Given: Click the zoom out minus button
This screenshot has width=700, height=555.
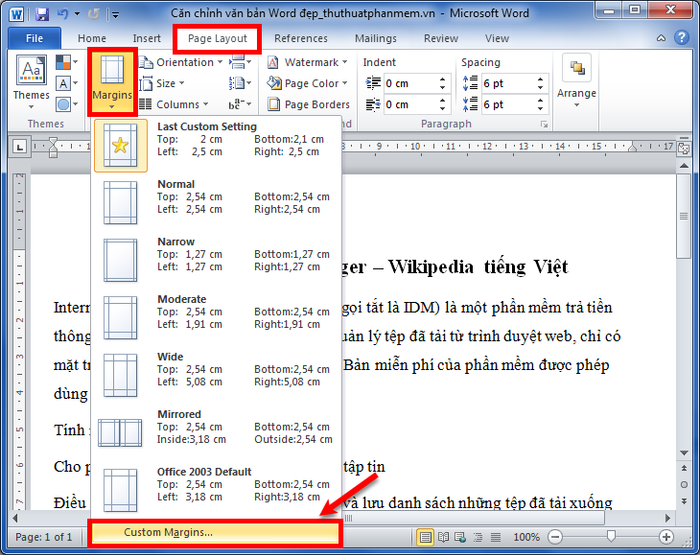Looking at the screenshot, I should tap(557, 537).
